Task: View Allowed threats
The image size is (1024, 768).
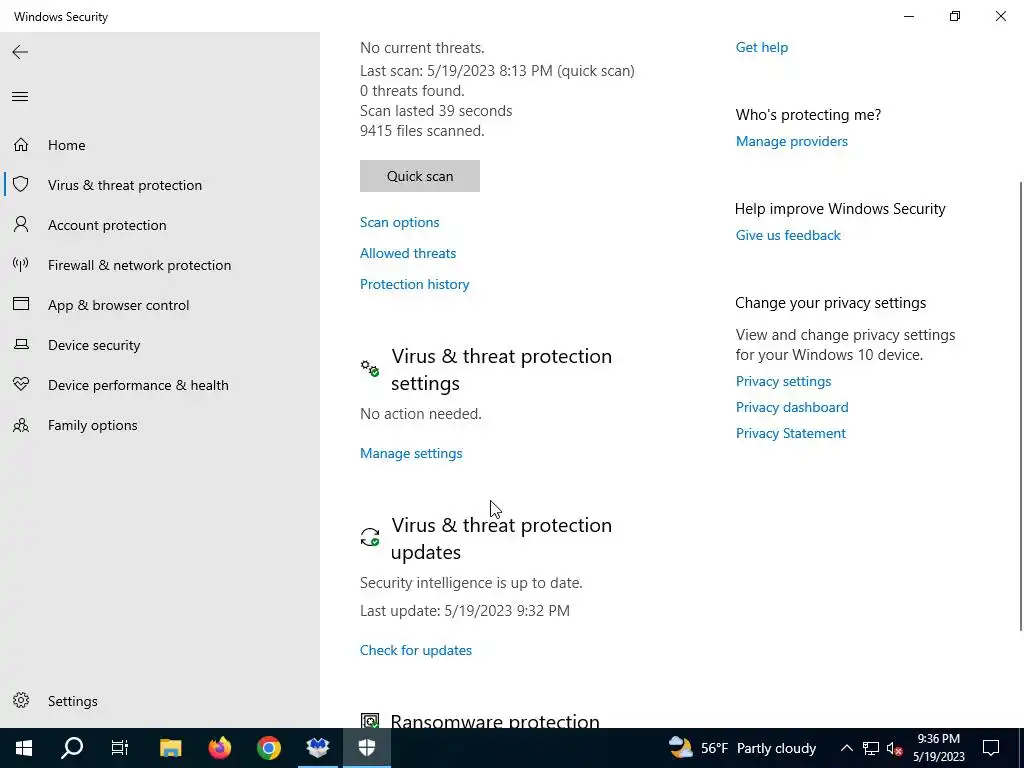Action: [408, 253]
